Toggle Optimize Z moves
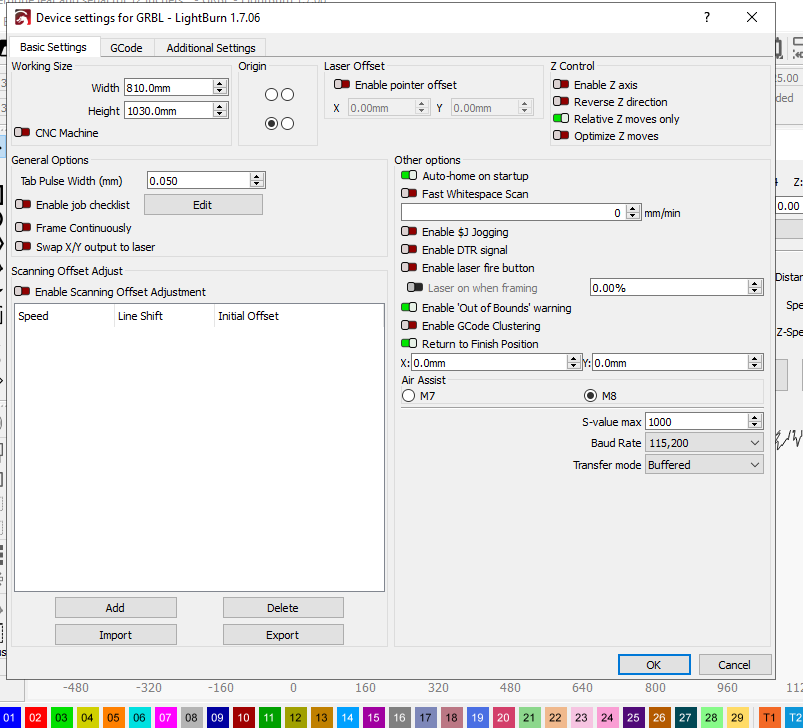The image size is (803, 728). [561, 136]
